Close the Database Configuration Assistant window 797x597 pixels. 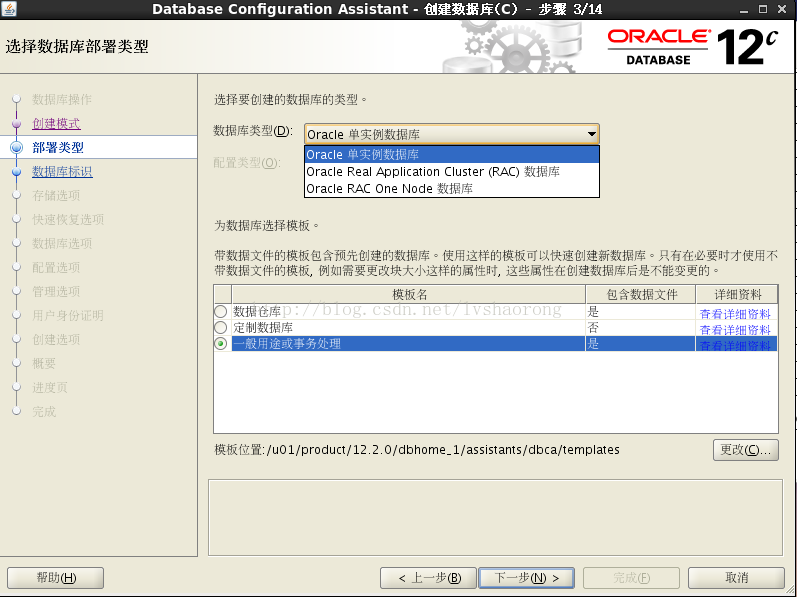pyautogui.click(x=782, y=9)
